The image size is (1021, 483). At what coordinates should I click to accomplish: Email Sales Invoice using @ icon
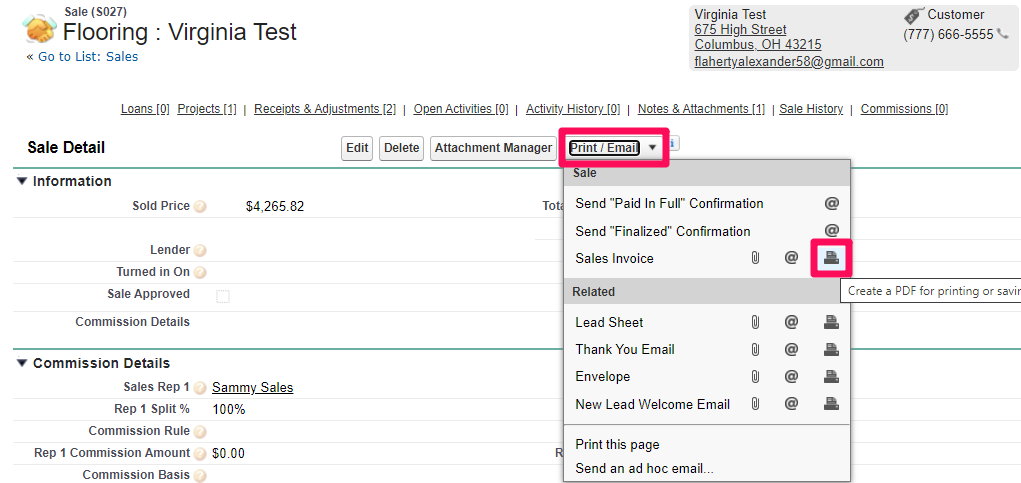tap(791, 258)
